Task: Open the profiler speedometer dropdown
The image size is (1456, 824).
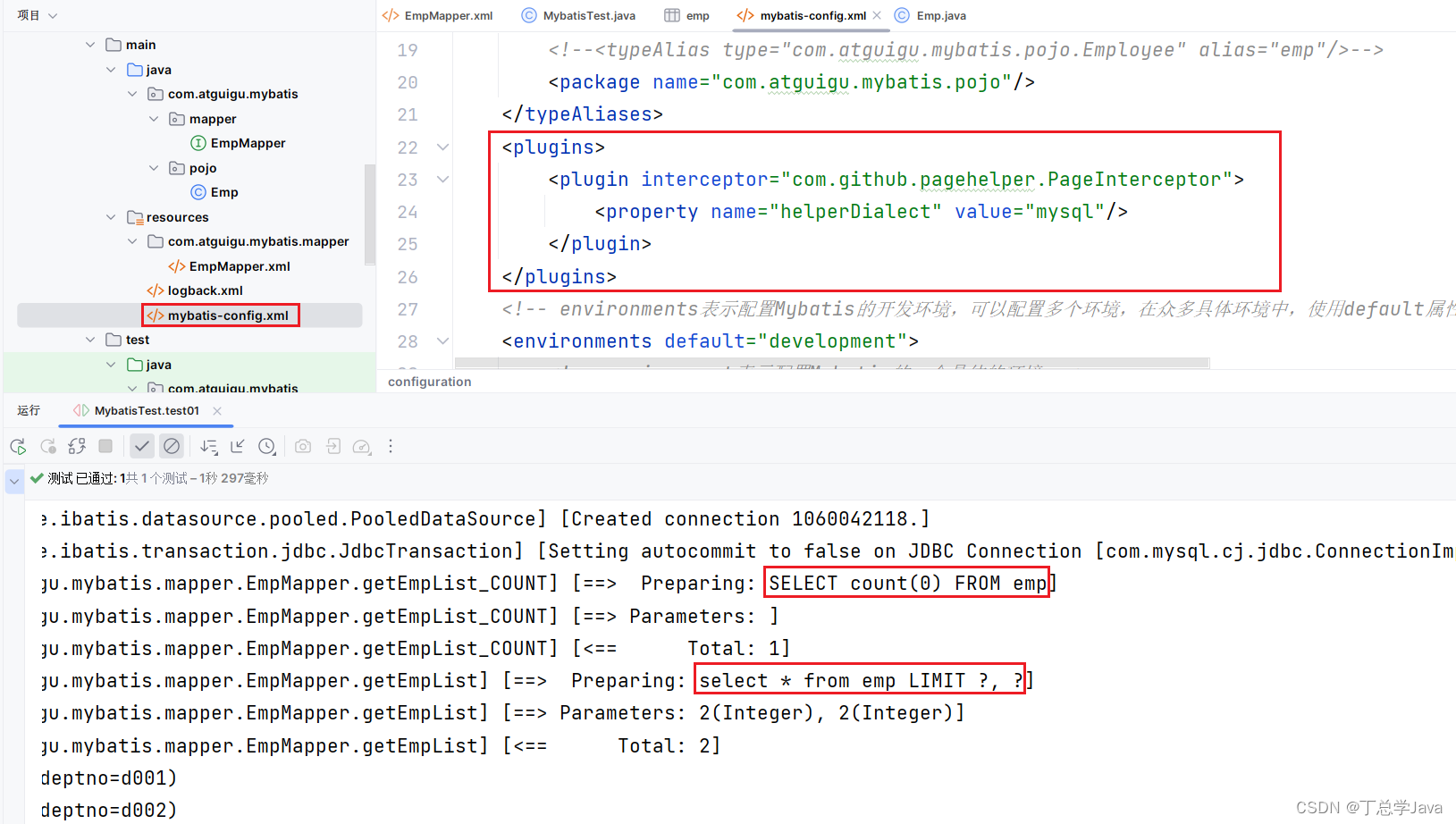Action: pyautogui.click(x=362, y=446)
